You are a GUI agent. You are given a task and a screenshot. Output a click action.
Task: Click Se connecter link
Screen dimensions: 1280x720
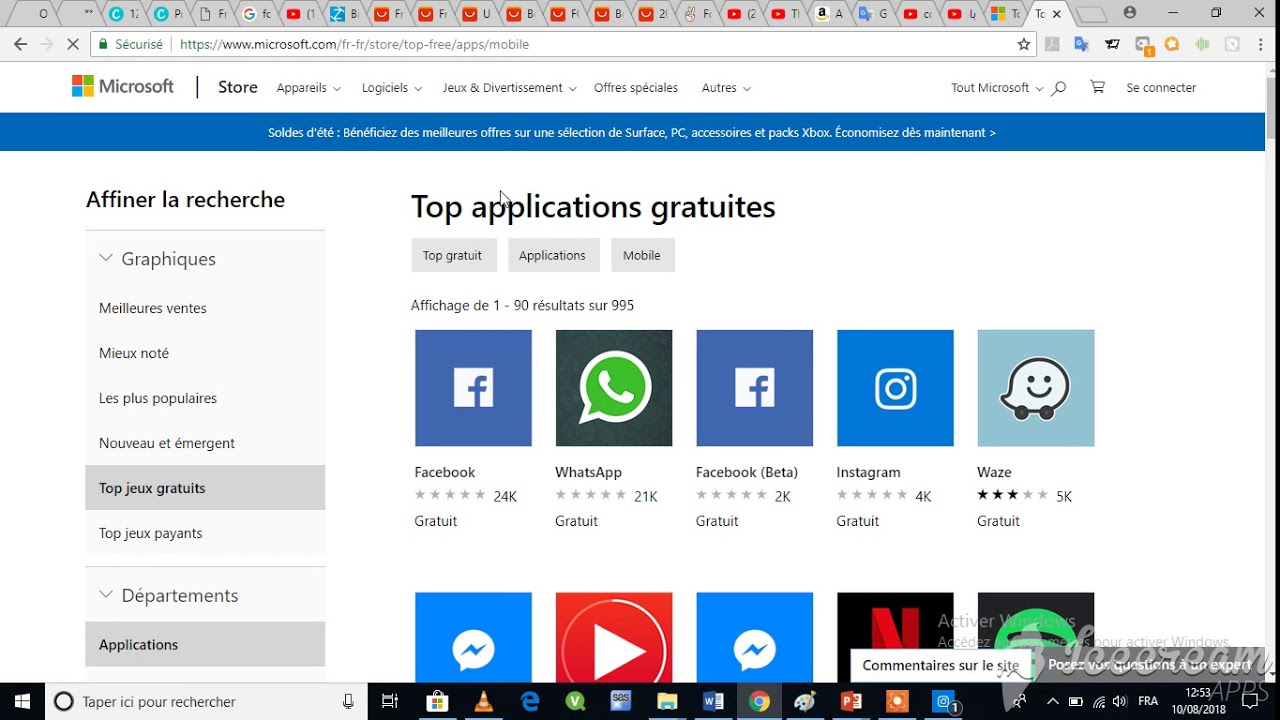click(x=1161, y=88)
